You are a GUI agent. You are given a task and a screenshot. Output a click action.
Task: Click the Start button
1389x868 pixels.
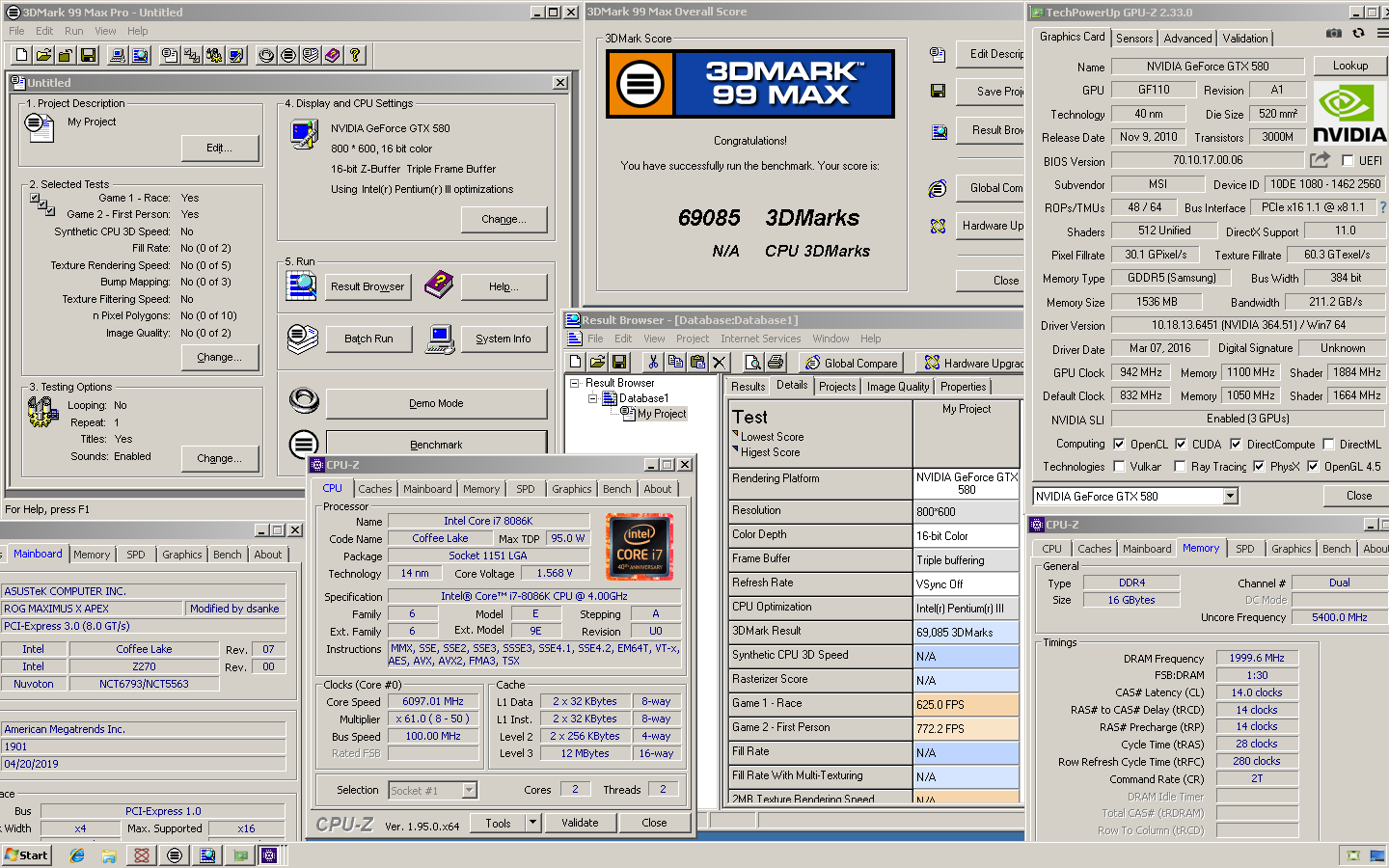(x=27, y=855)
